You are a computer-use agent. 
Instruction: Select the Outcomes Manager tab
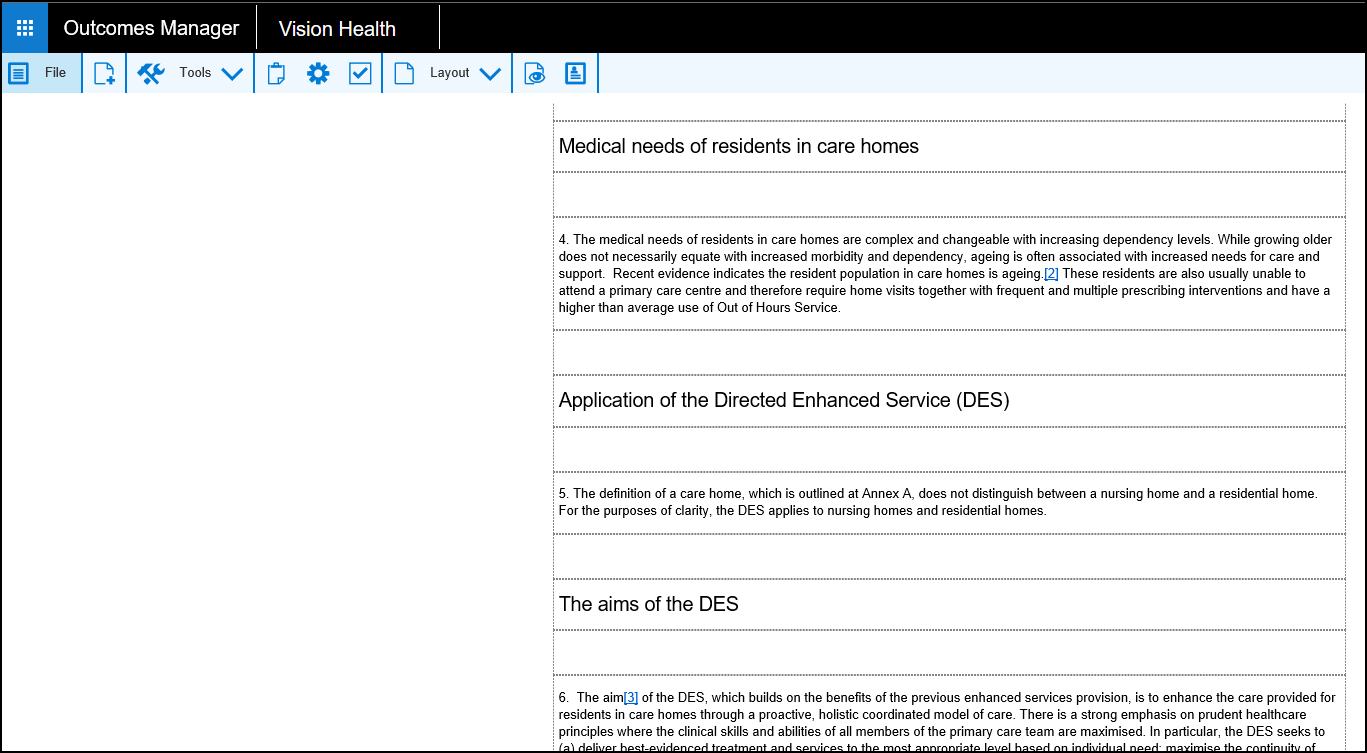[x=151, y=28]
